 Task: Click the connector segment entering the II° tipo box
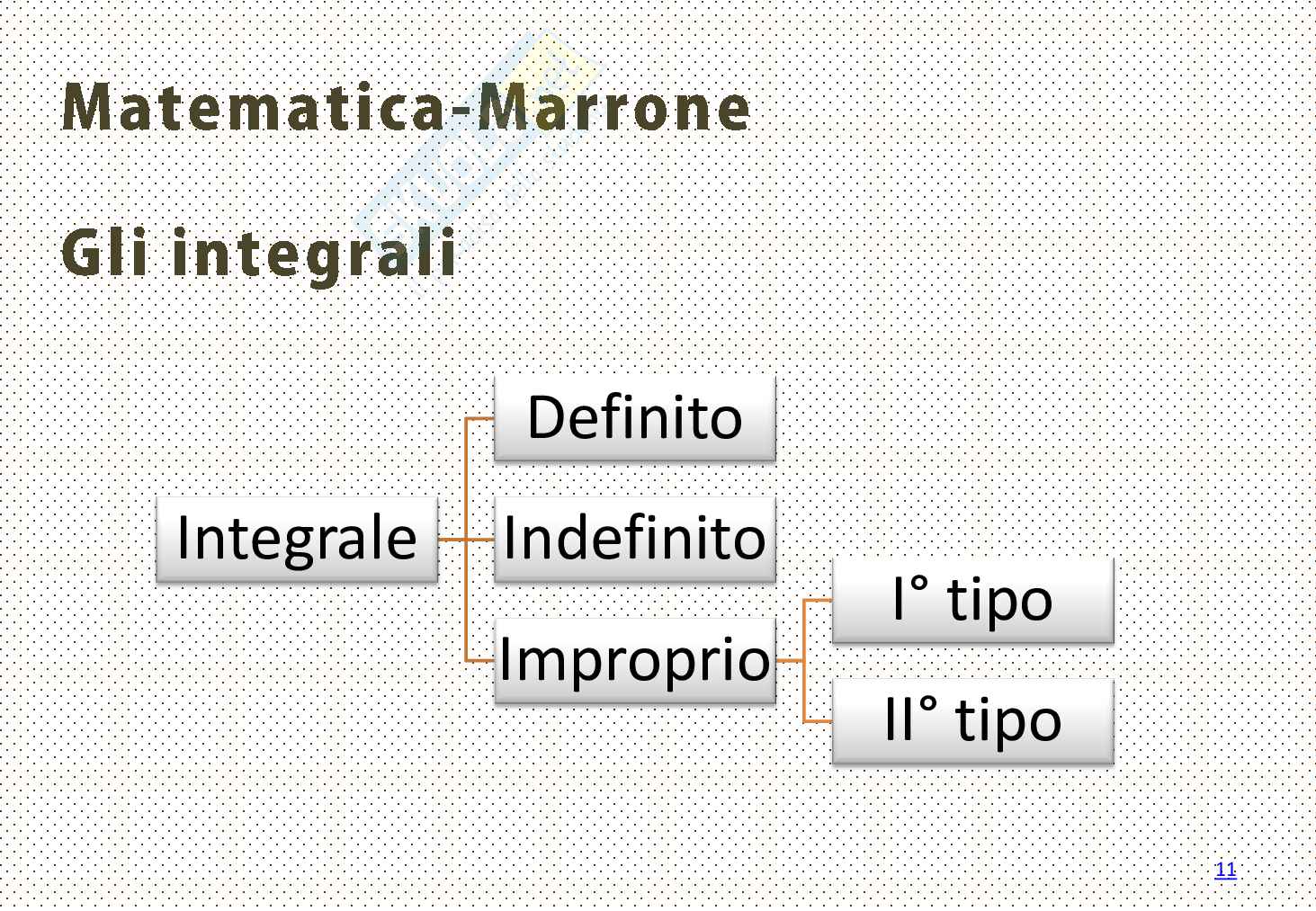pyautogui.click(x=818, y=721)
